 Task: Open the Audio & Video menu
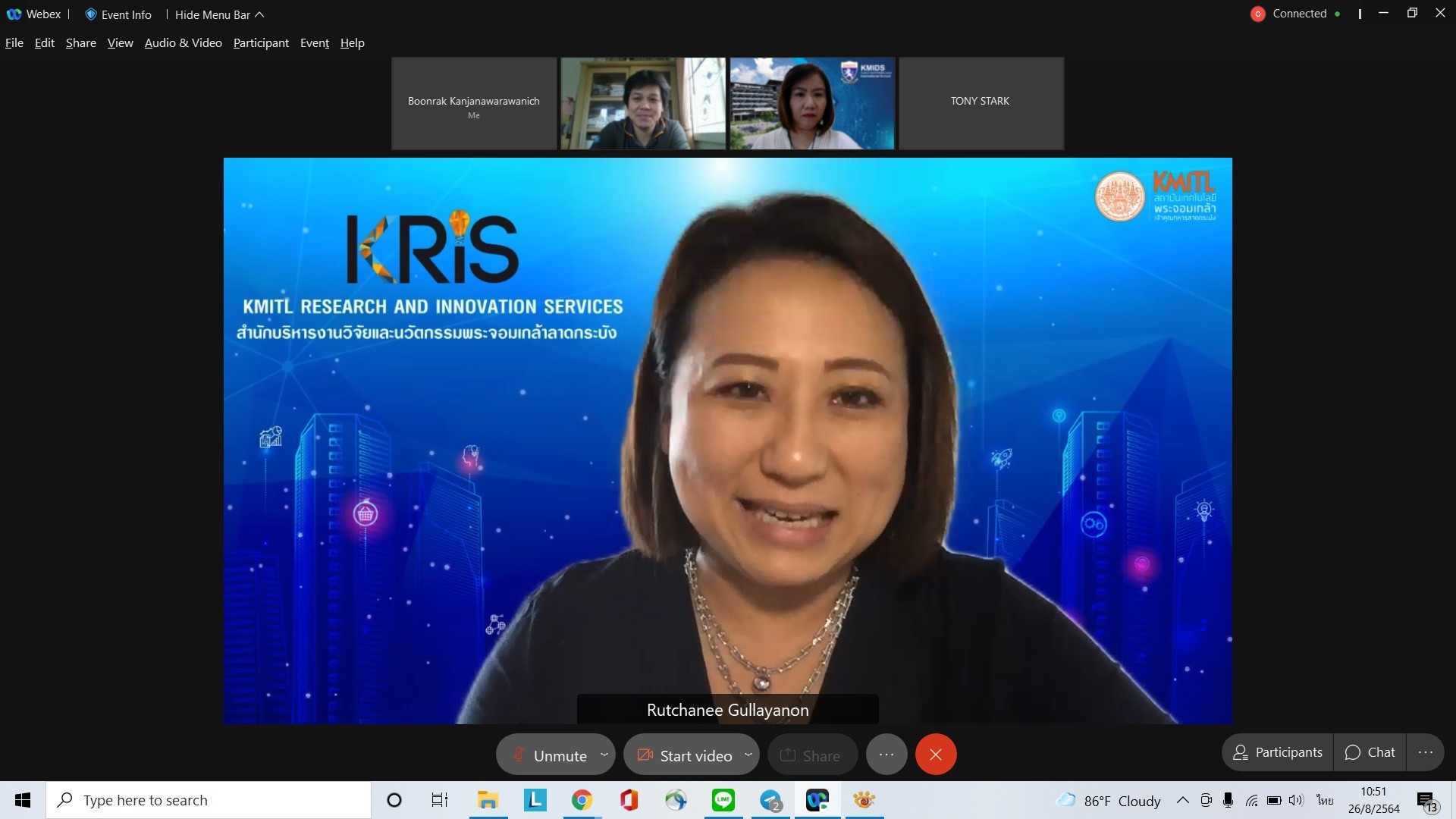183,43
